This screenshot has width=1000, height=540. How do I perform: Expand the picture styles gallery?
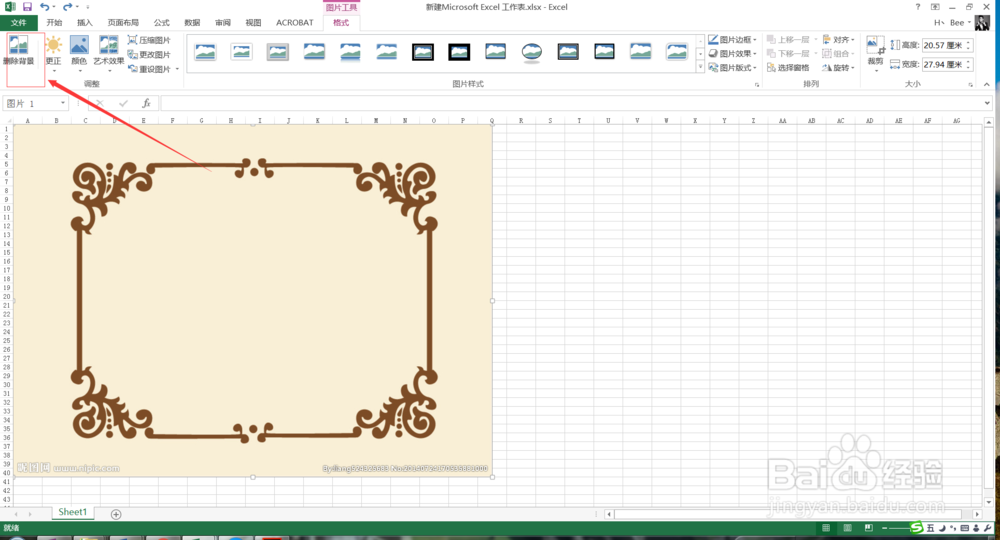700,66
